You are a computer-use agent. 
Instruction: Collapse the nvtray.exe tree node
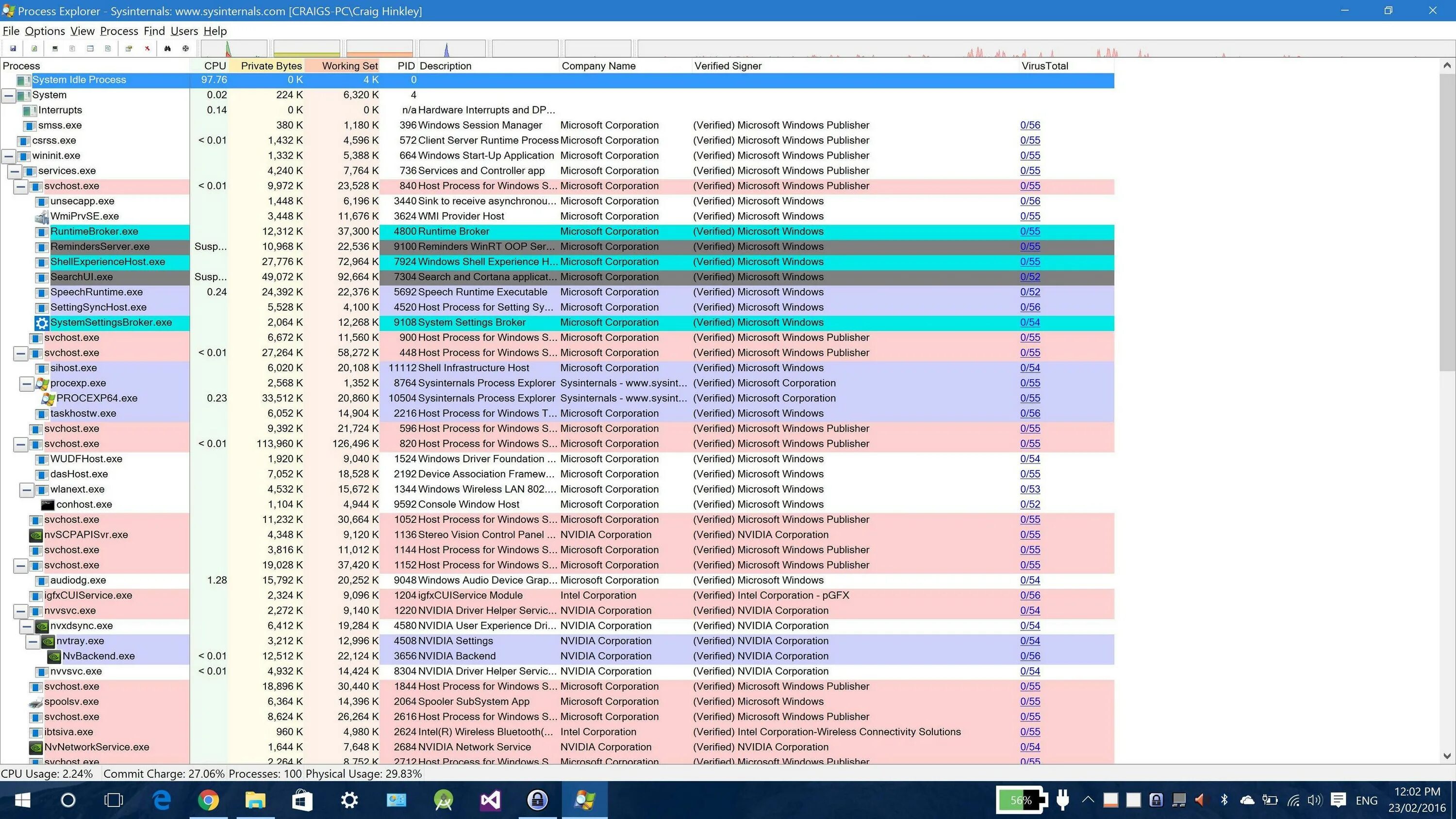[33, 641]
